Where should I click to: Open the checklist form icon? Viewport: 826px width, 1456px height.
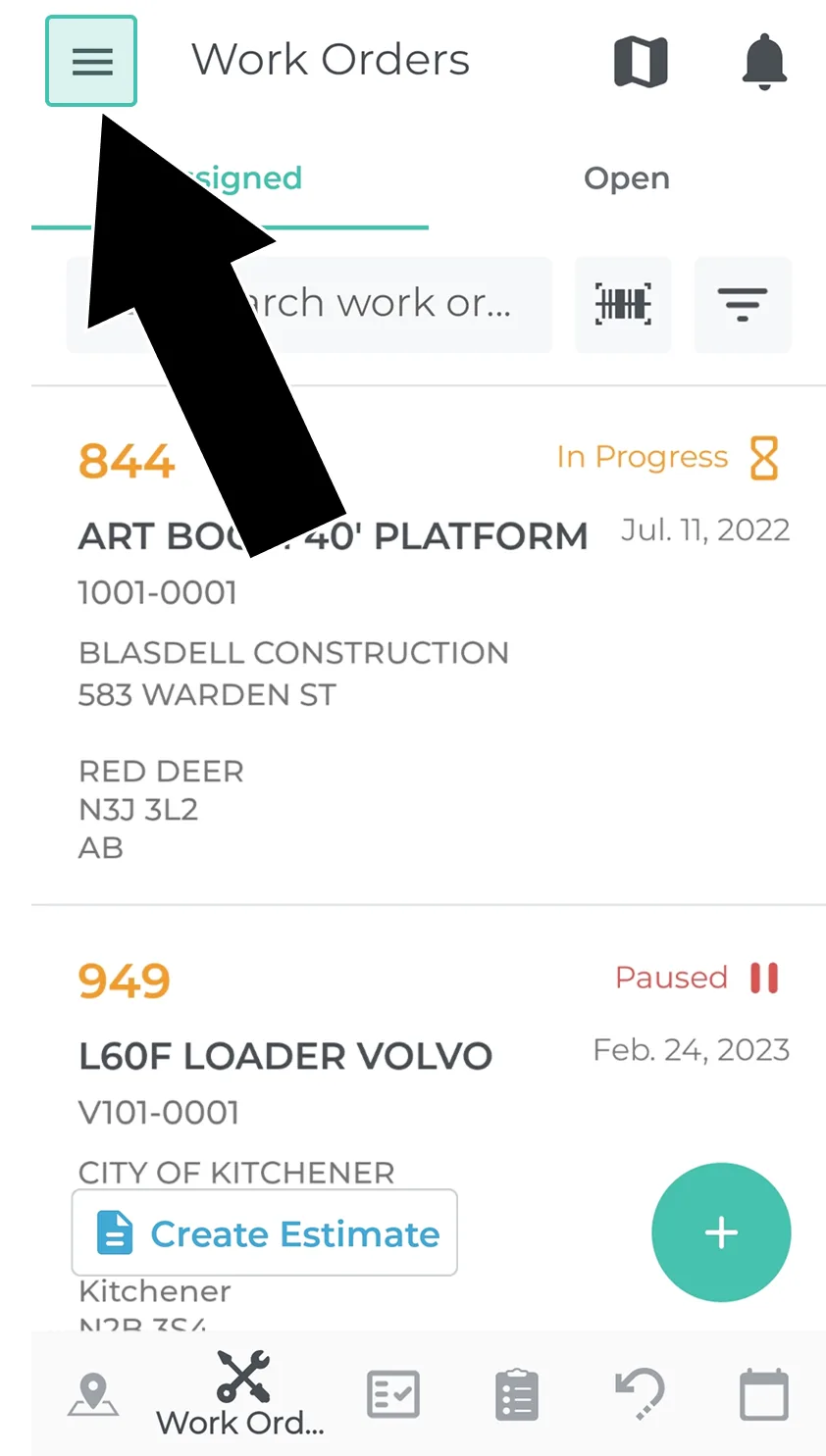(393, 1394)
